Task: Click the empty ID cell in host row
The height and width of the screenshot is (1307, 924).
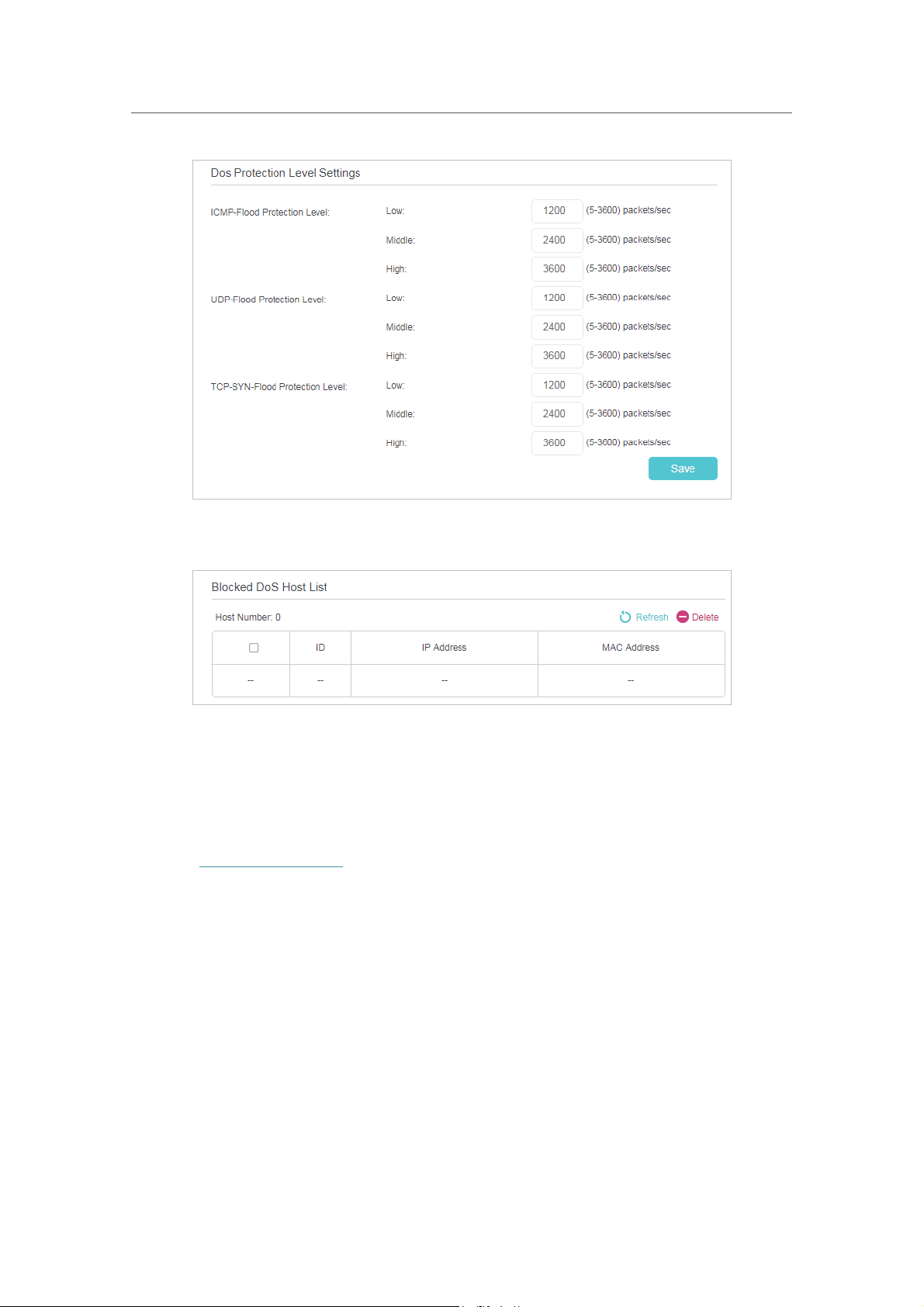Action: (x=320, y=680)
